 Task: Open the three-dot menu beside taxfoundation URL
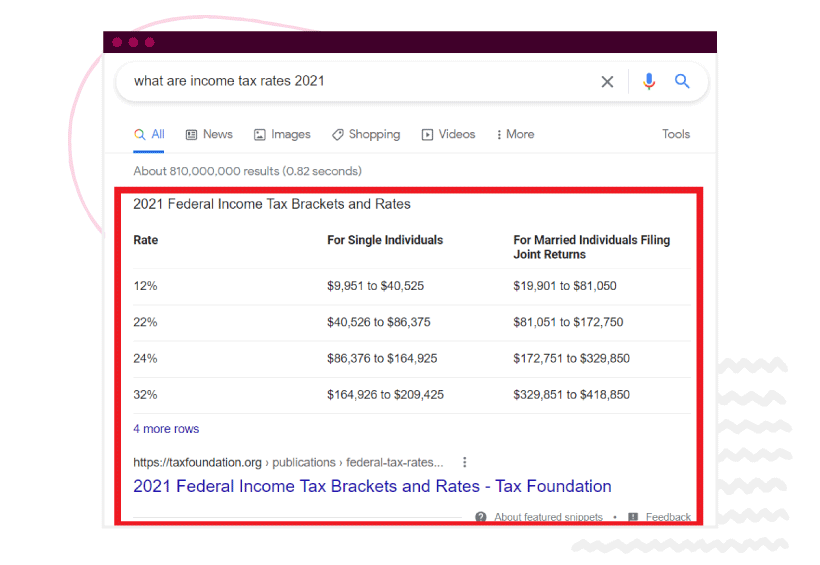pyautogui.click(x=464, y=462)
